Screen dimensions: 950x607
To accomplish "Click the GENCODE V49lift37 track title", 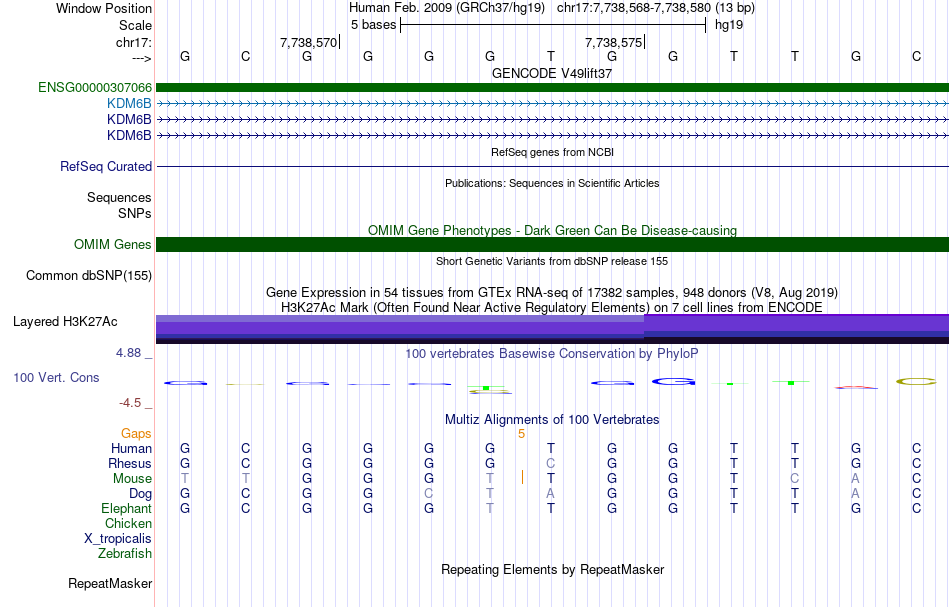I will (552, 73).
